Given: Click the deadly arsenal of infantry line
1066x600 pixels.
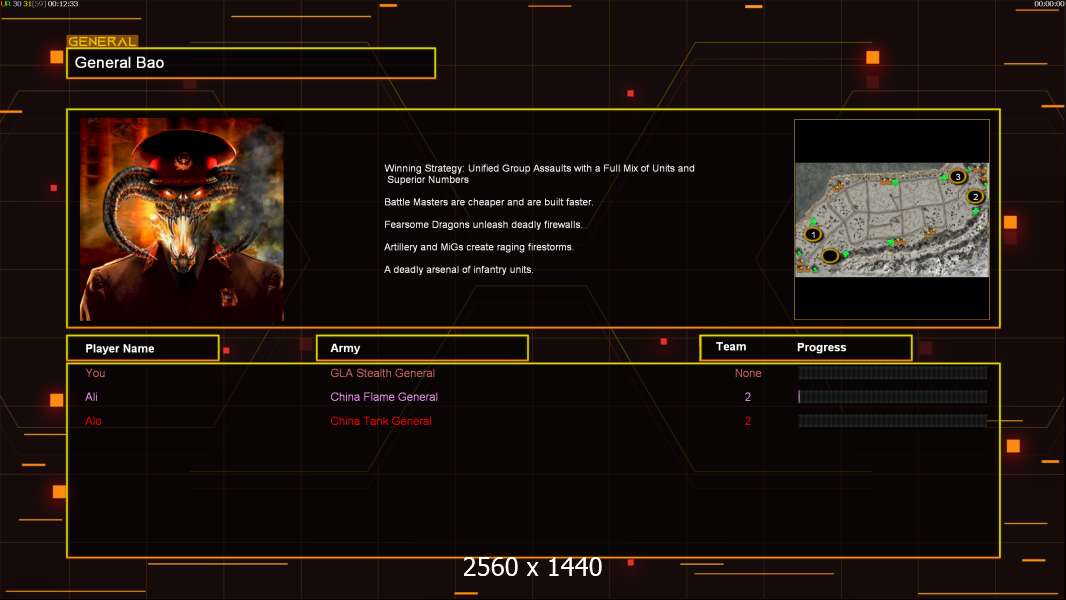Looking at the screenshot, I should click(x=458, y=269).
